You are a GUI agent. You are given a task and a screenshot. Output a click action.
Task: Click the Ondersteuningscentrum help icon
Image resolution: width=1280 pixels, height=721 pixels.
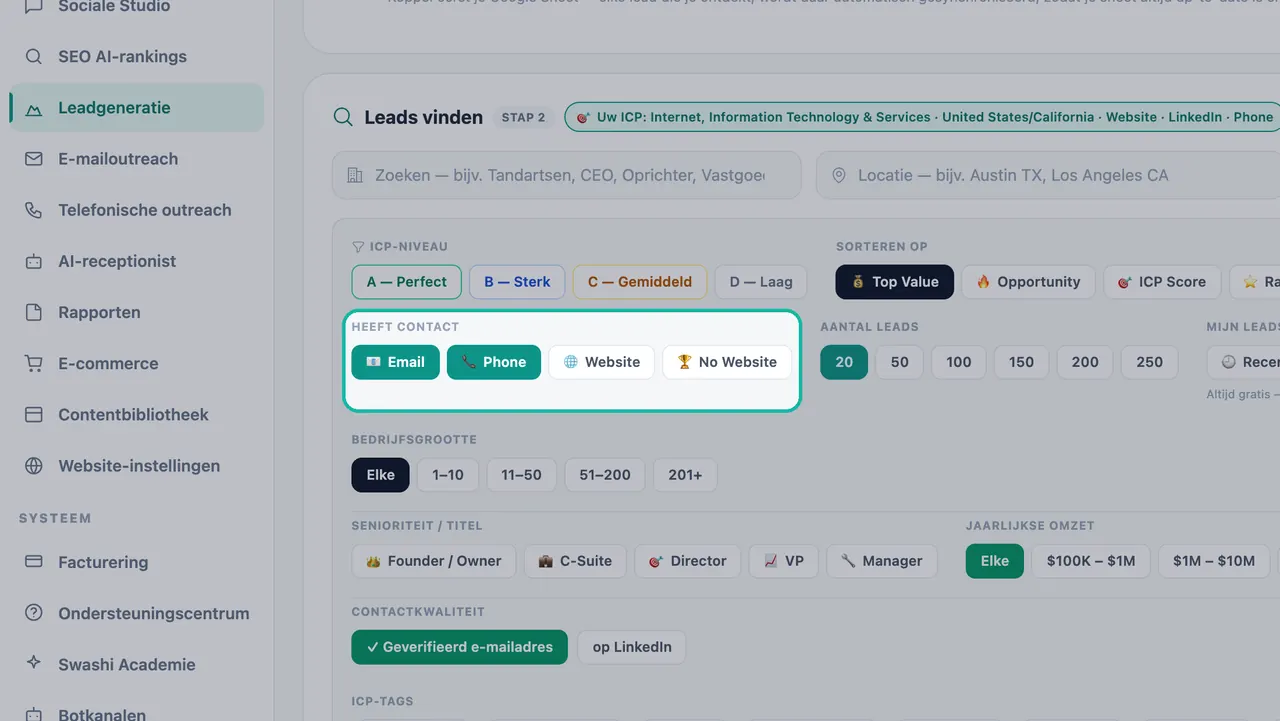[34, 613]
